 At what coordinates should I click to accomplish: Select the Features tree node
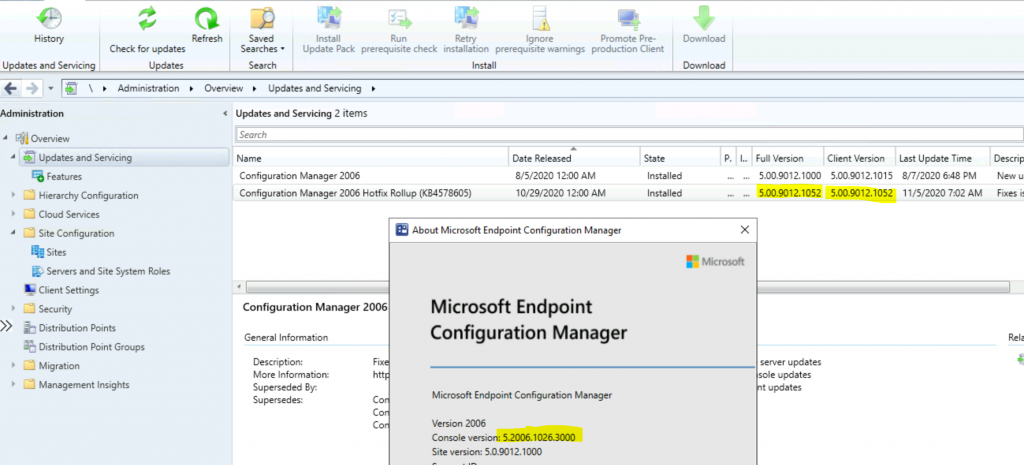[x=64, y=176]
